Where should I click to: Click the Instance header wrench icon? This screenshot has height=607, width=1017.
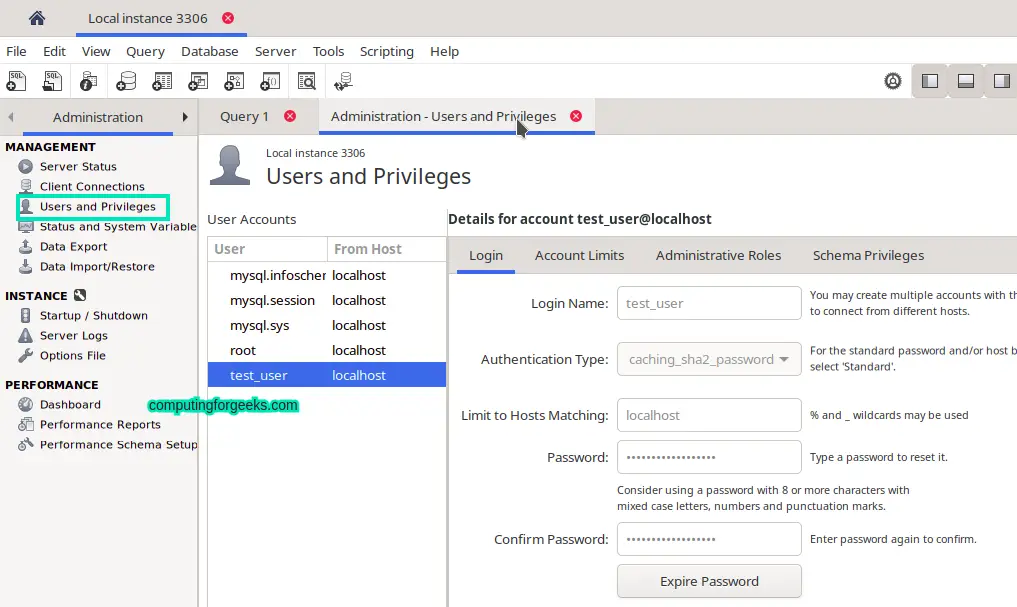(80, 295)
